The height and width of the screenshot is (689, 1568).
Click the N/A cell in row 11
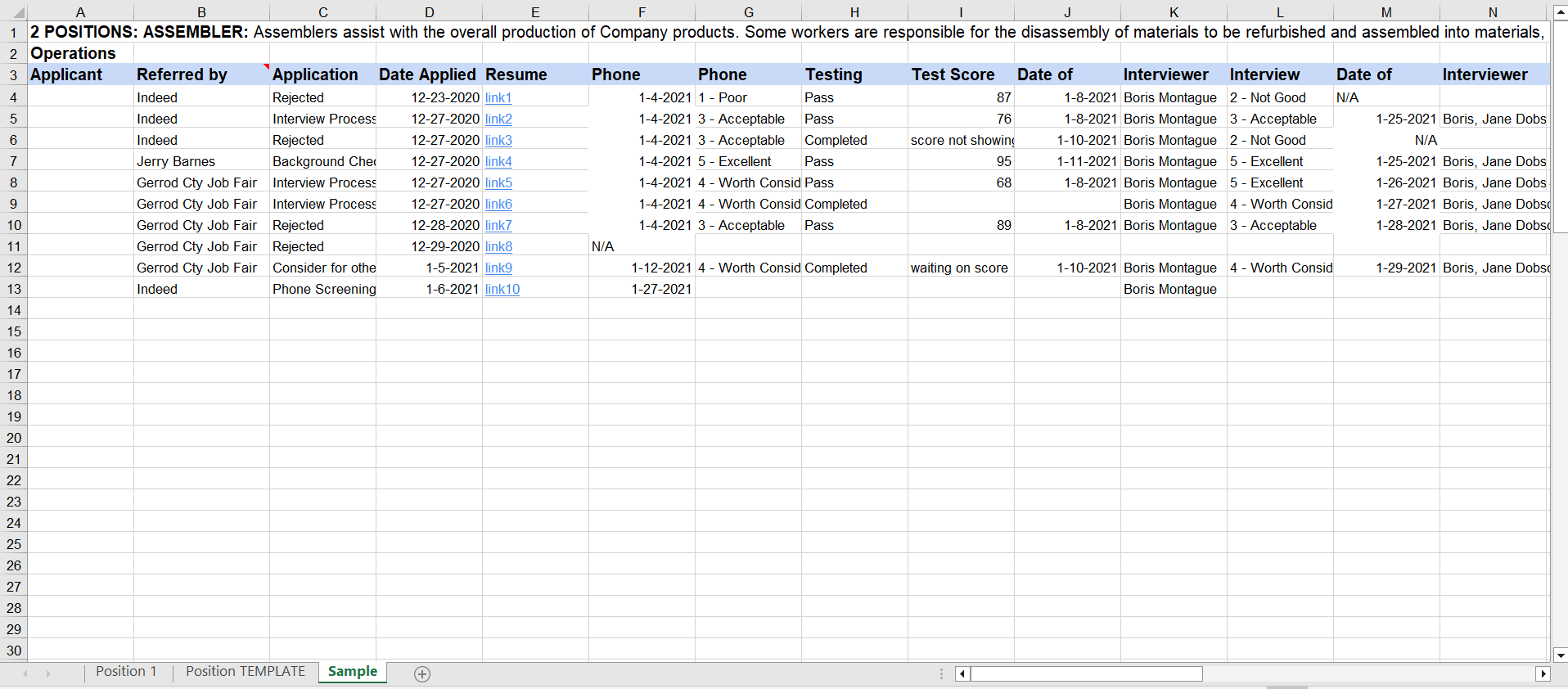point(642,246)
